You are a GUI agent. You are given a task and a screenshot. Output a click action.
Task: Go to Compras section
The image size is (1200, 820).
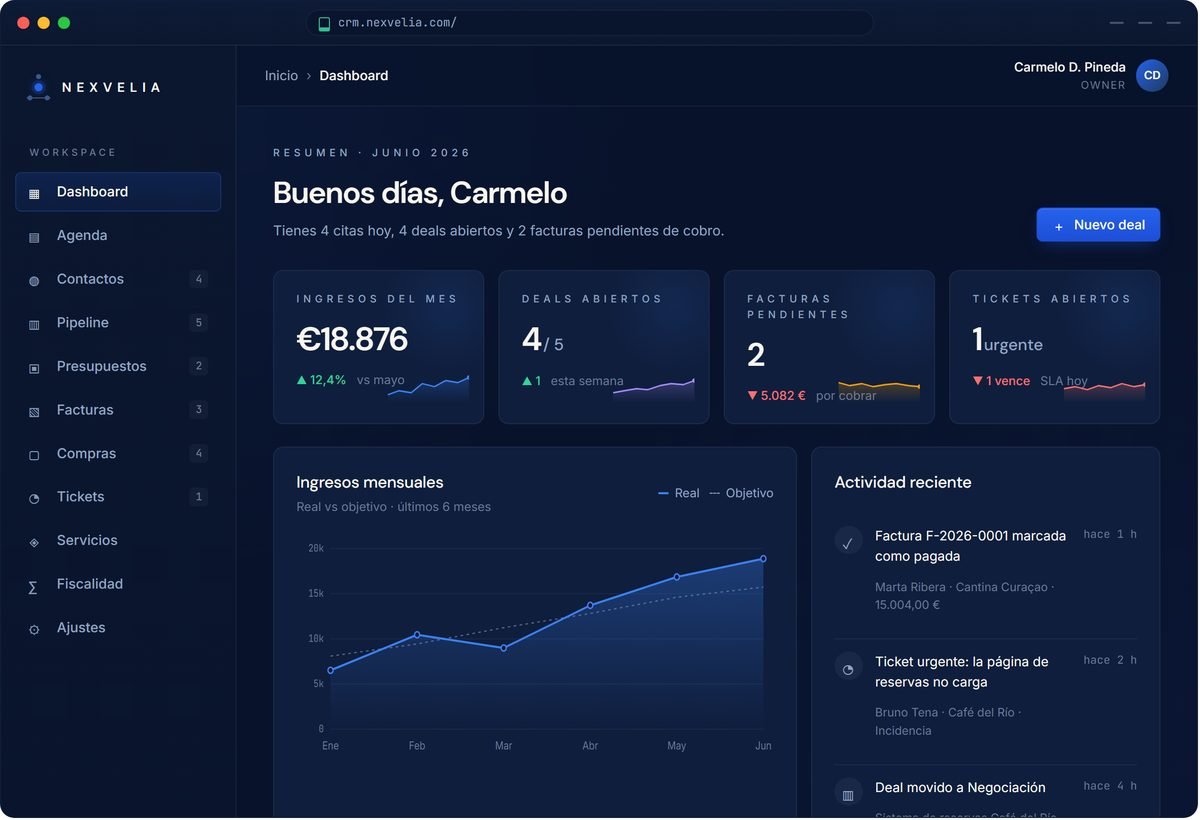118,453
